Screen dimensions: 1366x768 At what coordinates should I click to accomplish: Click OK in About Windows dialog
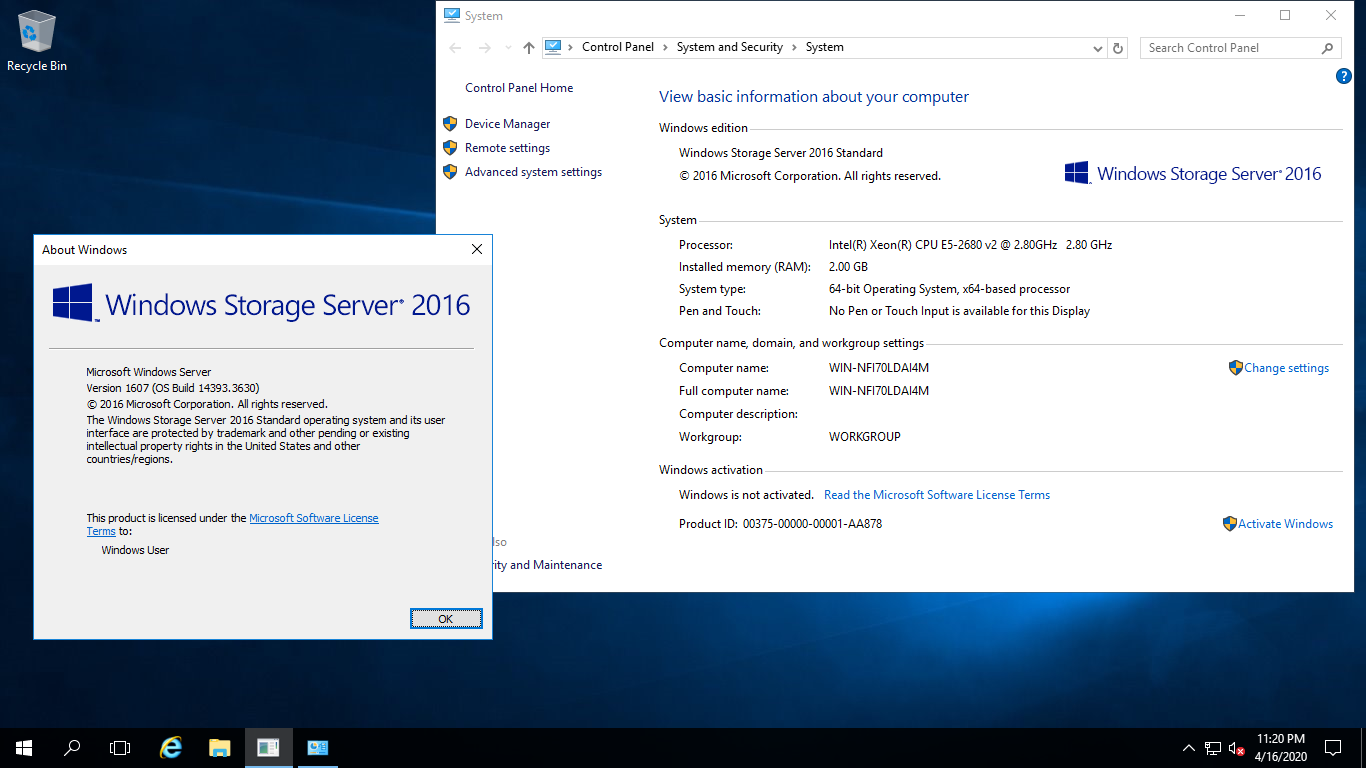tap(446, 619)
